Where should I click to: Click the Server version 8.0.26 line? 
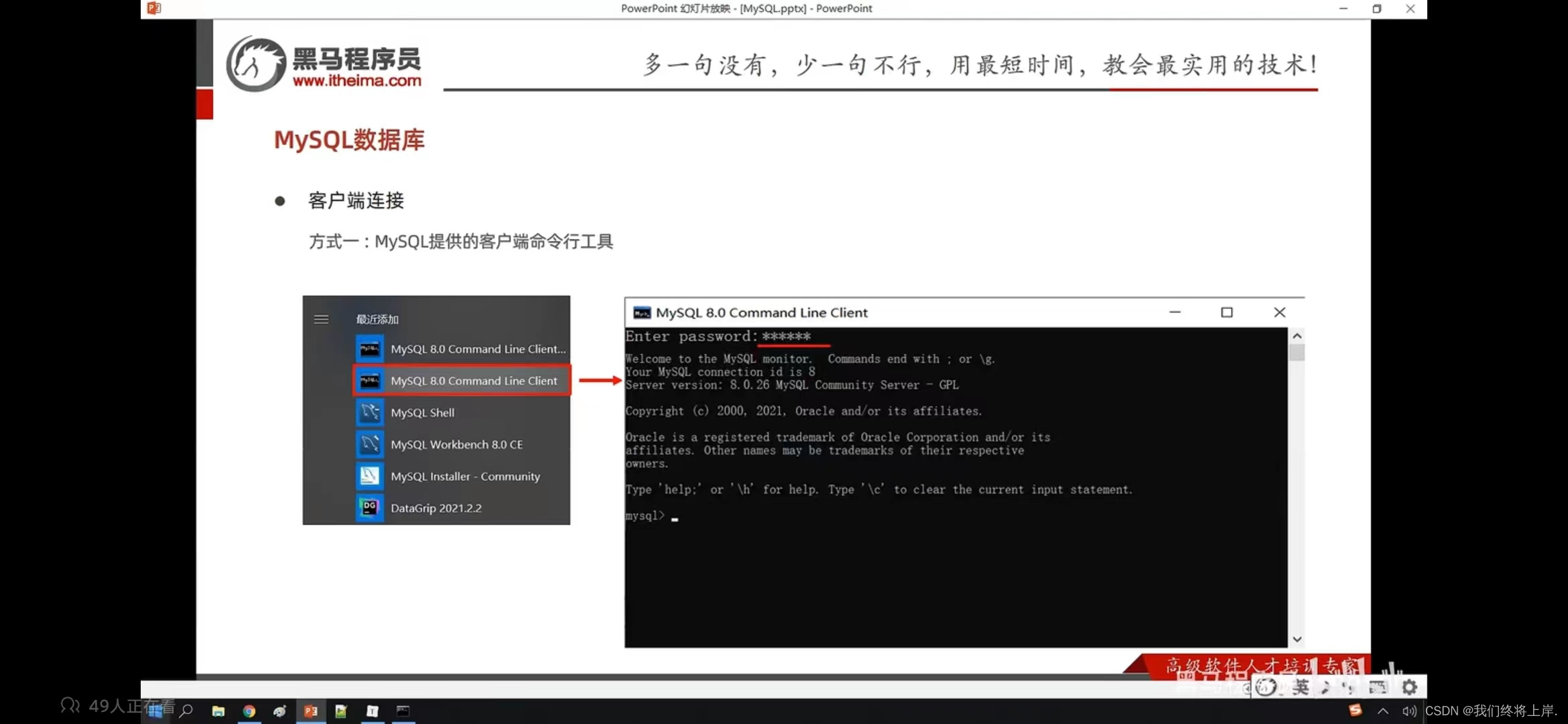click(792, 385)
